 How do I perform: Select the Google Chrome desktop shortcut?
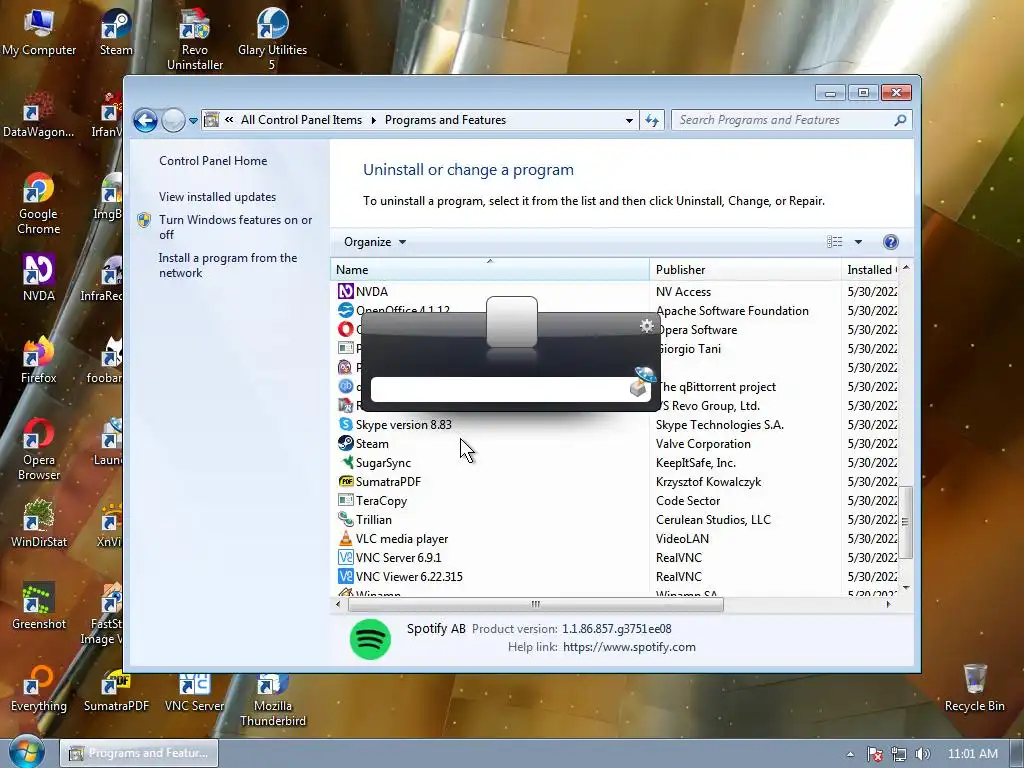coord(39,204)
